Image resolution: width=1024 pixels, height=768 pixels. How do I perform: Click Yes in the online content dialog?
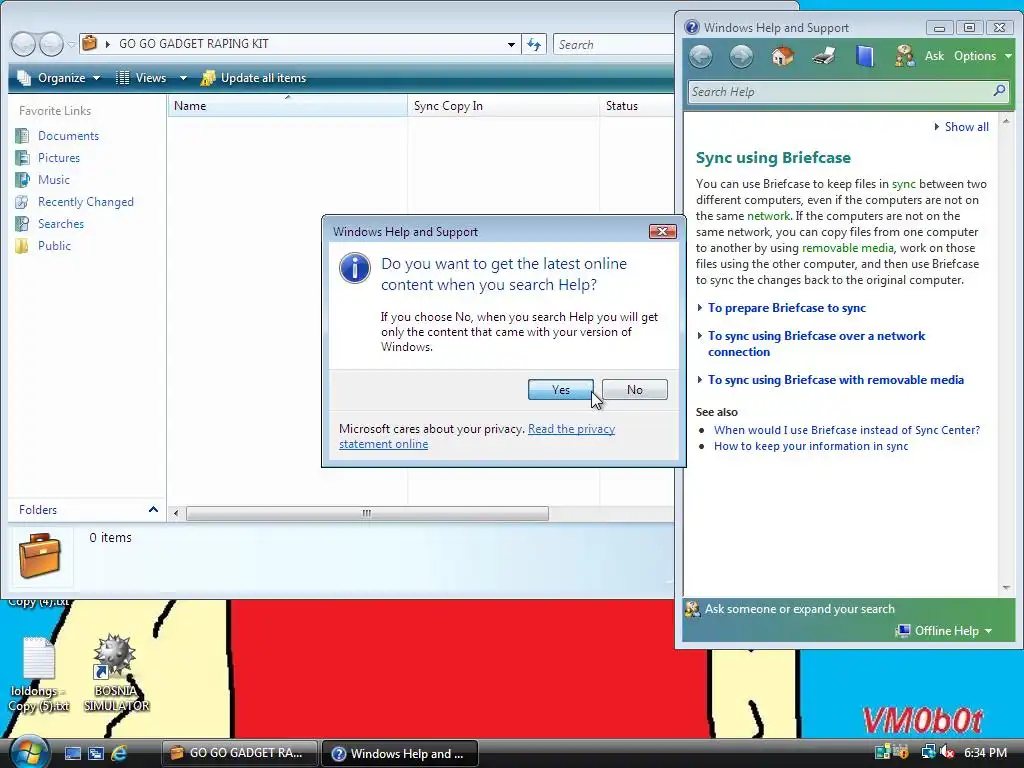tap(560, 389)
